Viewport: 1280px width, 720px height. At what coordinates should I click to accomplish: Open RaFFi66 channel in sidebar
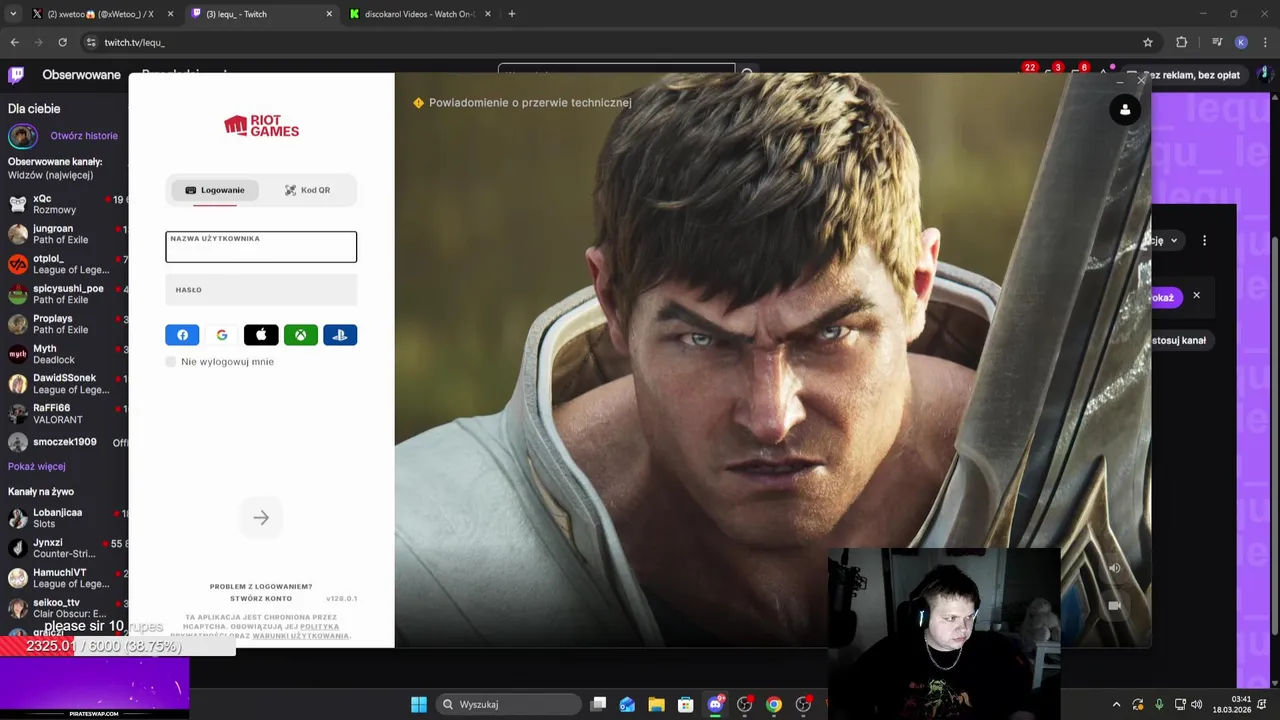point(65,414)
